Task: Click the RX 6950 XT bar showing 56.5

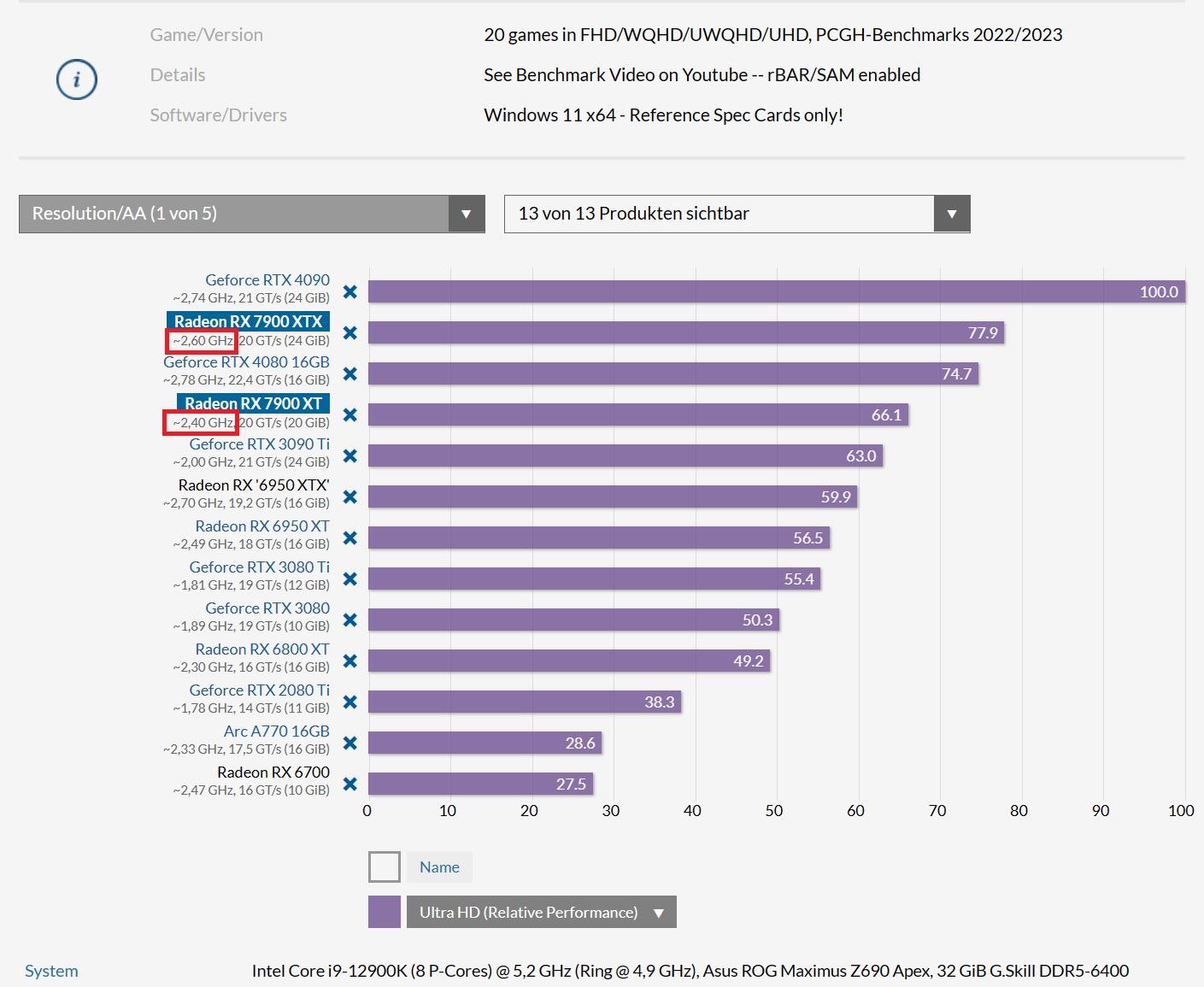Action: coord(599,538)
